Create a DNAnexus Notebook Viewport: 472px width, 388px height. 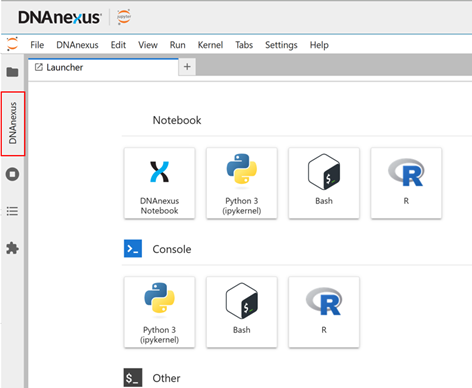pyautogui.click(x=159, y=183)
